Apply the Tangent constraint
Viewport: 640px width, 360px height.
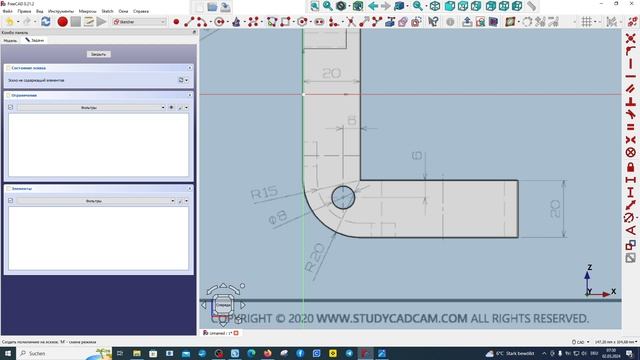click(x=631, y=114)
